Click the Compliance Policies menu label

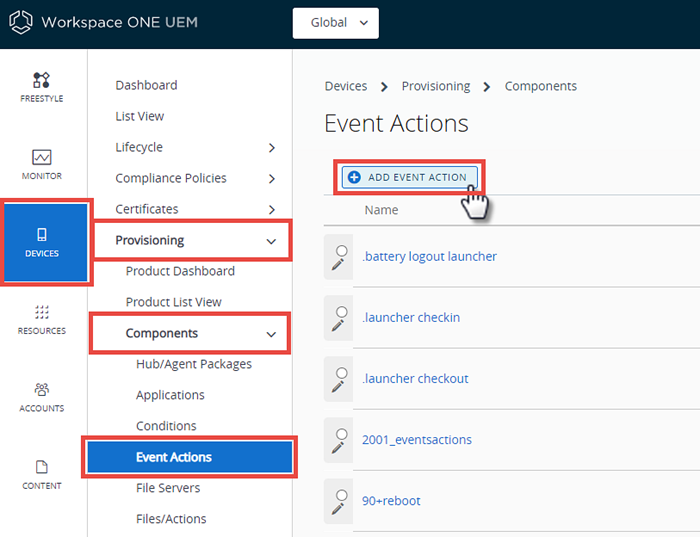pyautogui.click(x=171, y=178)
